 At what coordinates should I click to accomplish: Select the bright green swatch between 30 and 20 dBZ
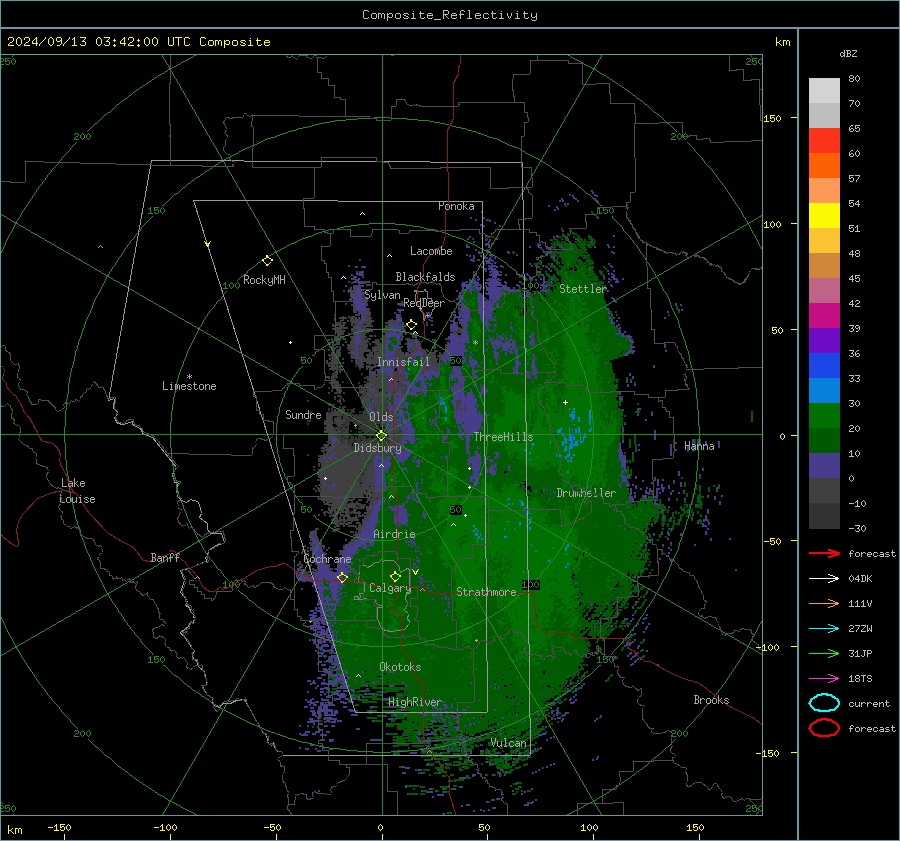[x=824, y=416]
